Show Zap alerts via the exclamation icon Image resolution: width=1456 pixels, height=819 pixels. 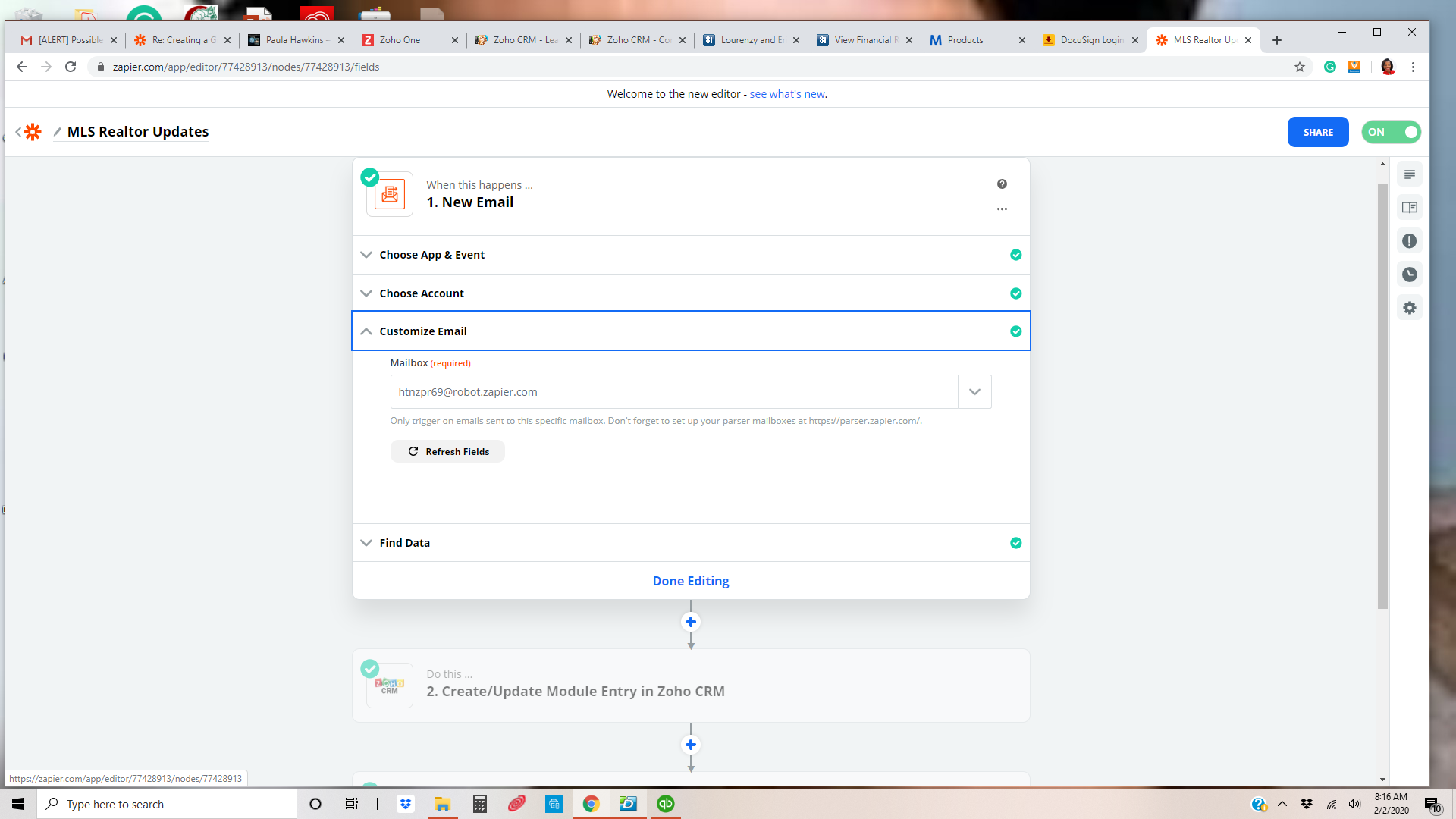(1409, 241)
